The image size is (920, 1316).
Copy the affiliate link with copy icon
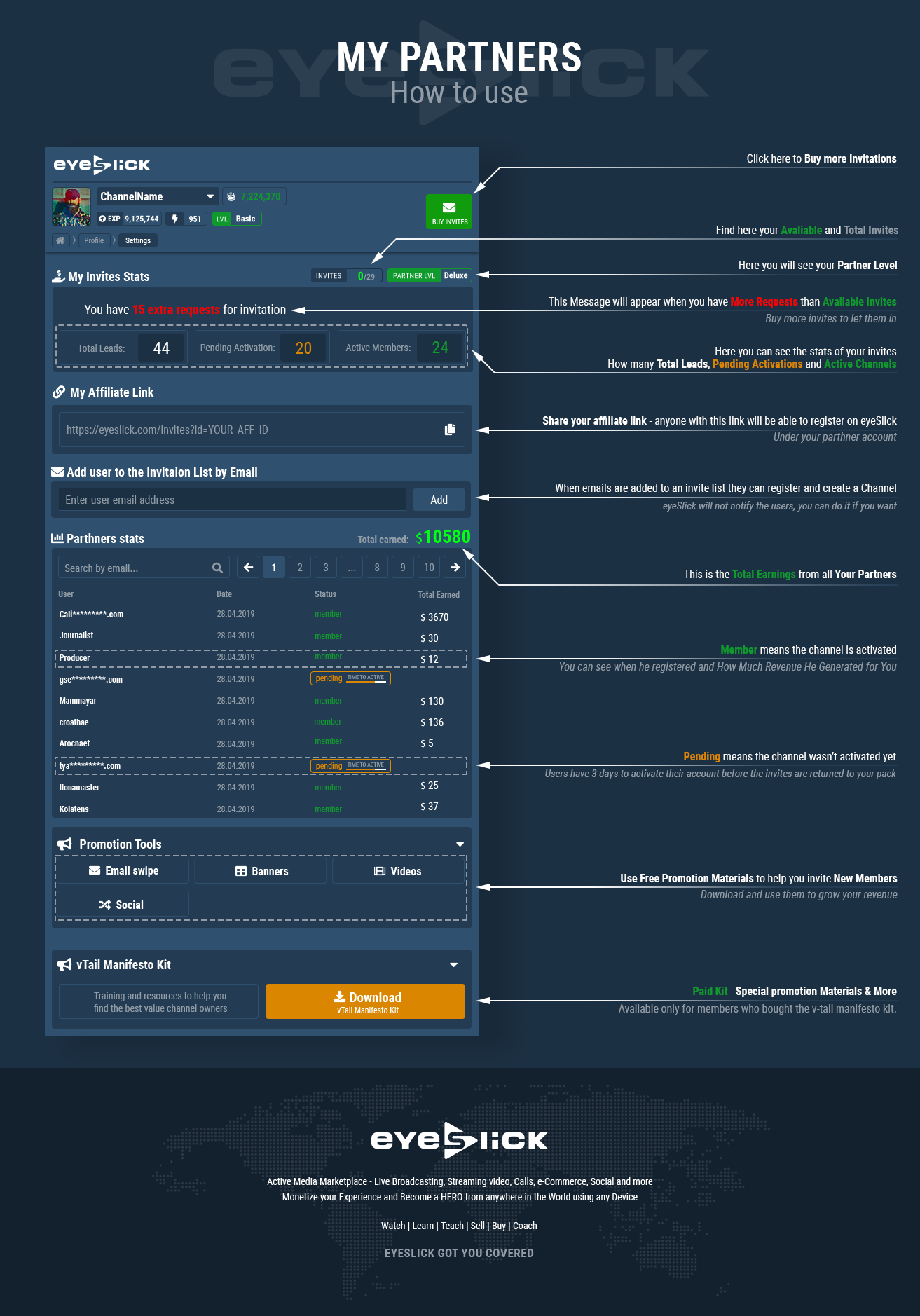point(450,430)
